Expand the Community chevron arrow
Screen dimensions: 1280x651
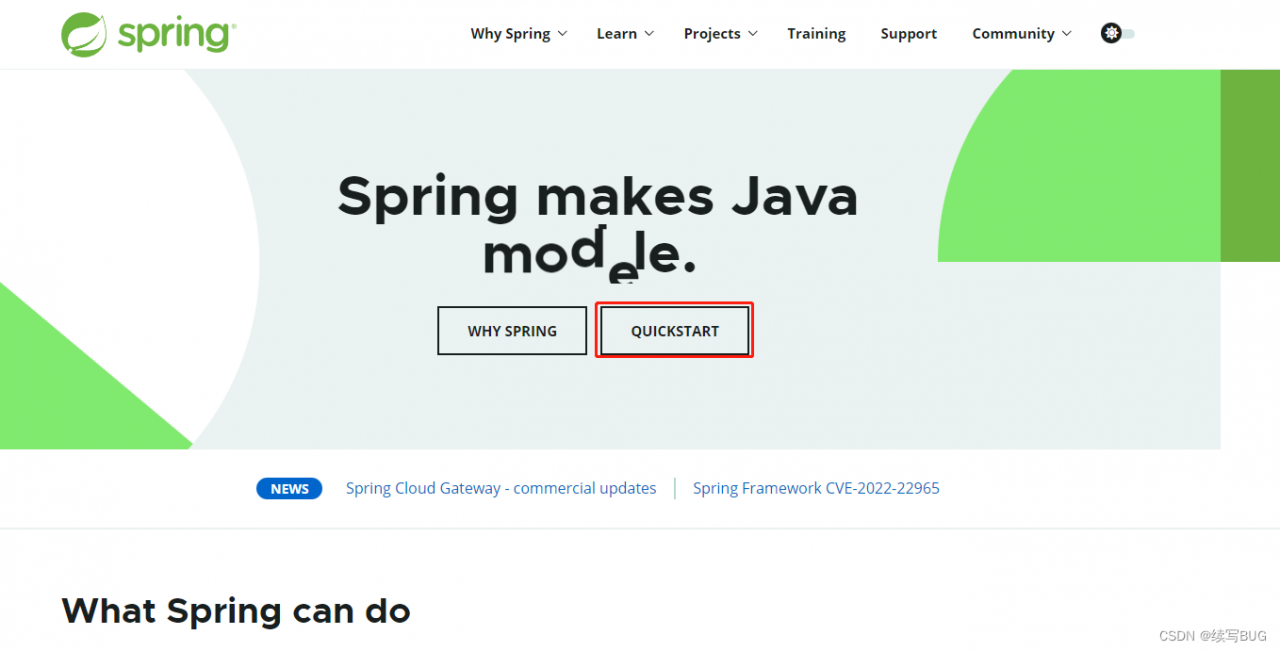click(1066, 33)
